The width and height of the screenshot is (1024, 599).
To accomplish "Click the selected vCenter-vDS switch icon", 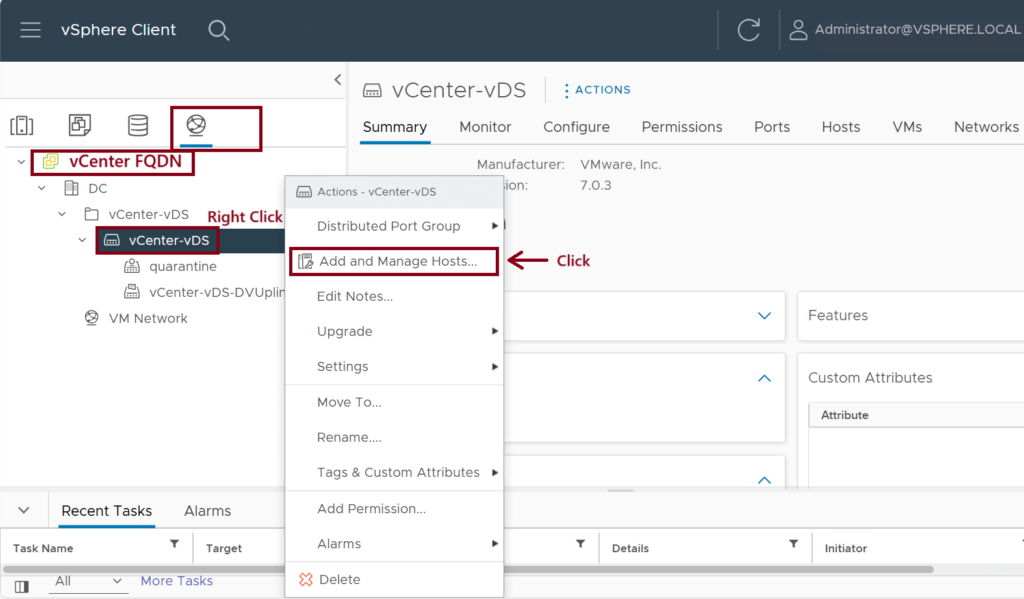I will 112,240.
